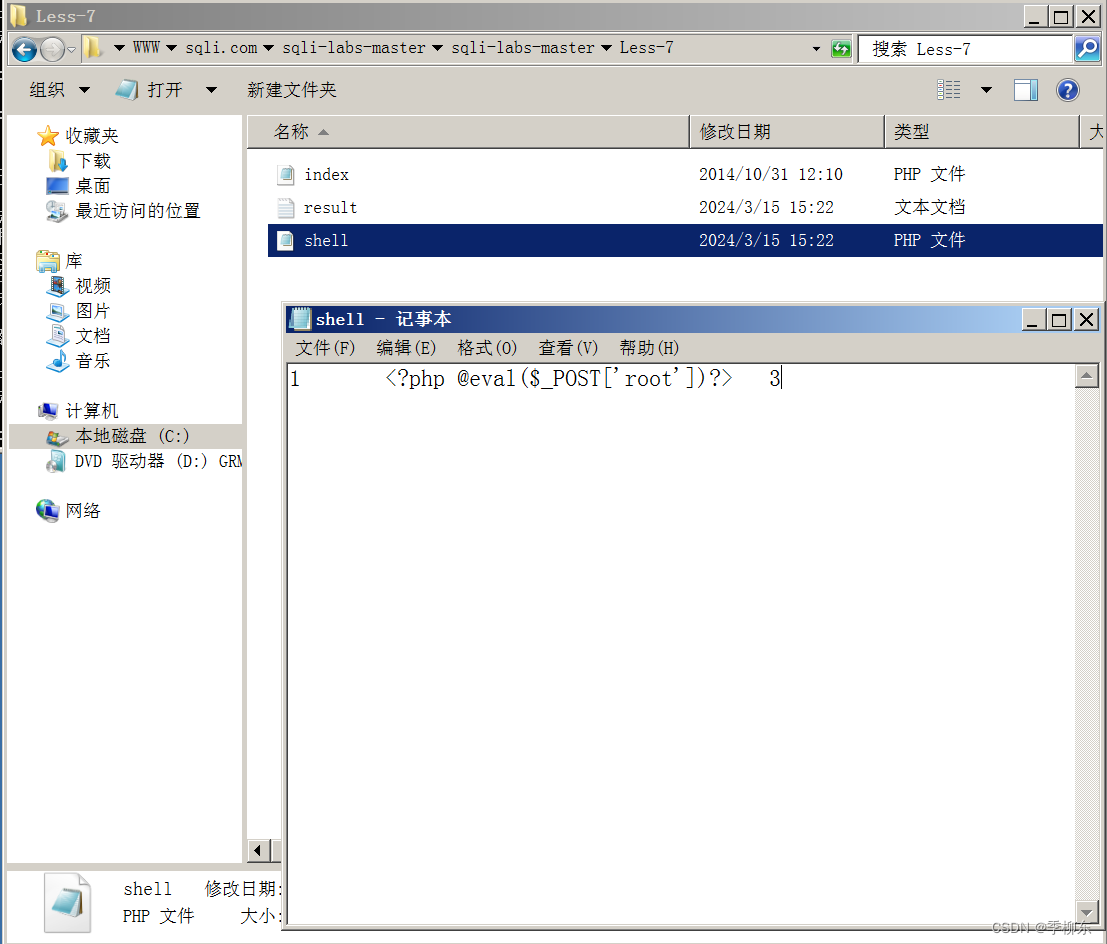This screenshot has height=944, width=1107.
Task: Click the folder icon in the address bar
Action: pos(92,48)
